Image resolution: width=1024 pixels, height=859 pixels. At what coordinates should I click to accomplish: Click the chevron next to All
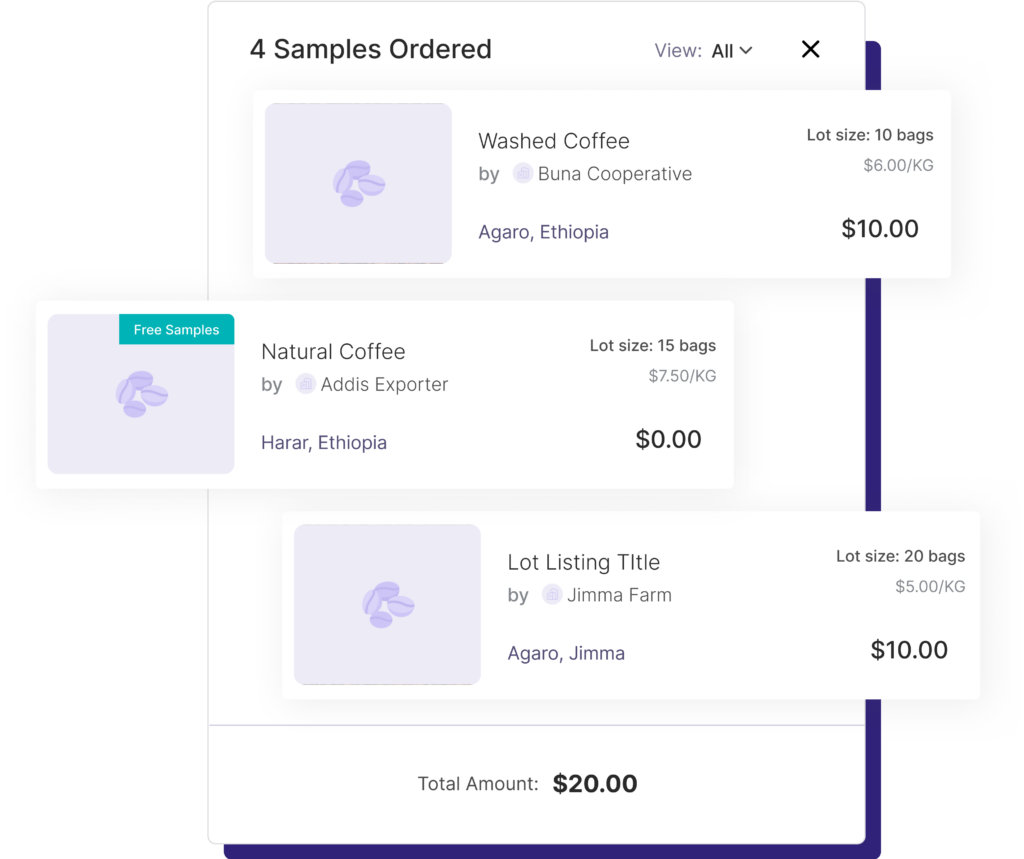[746, 50]
